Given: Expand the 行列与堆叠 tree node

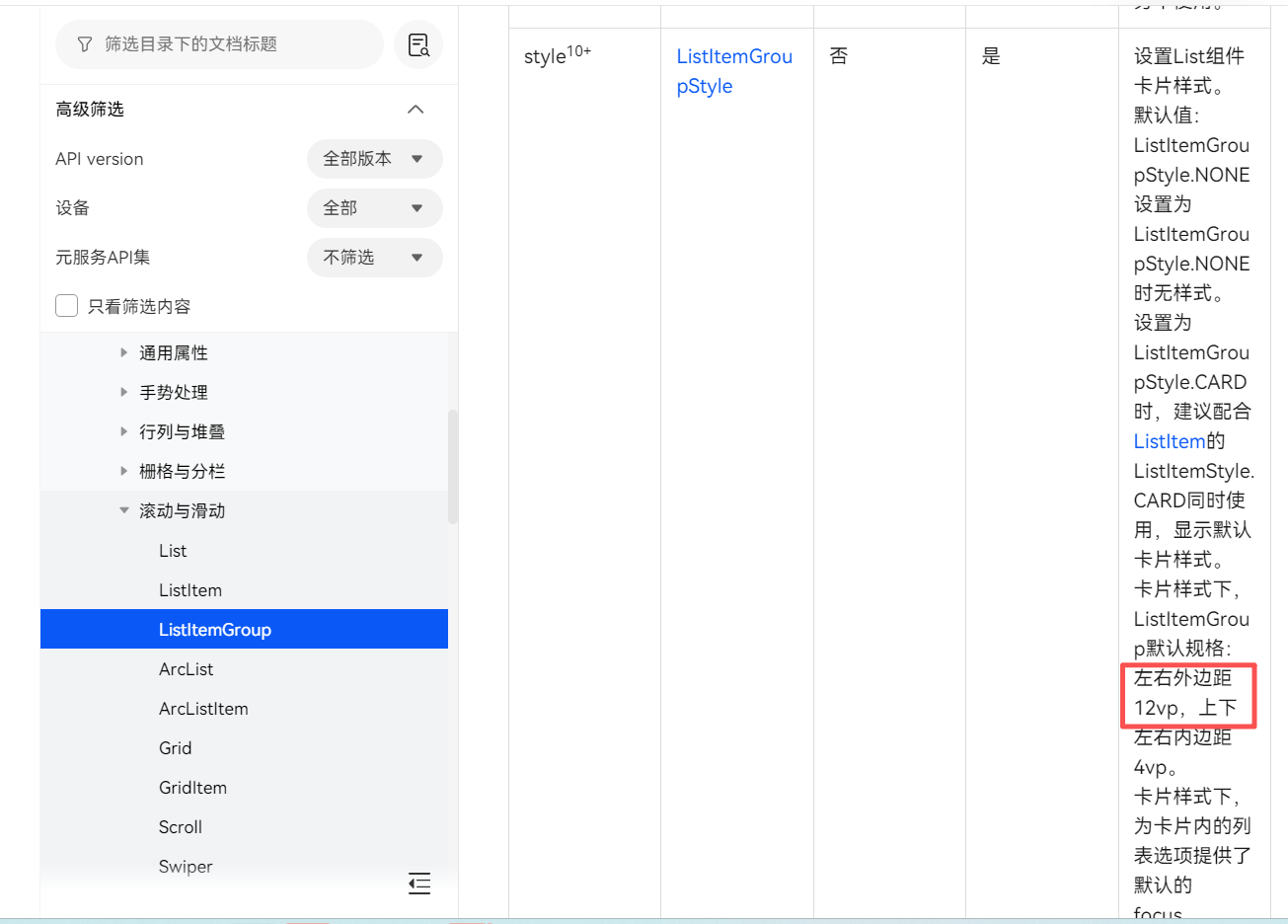Looking at the screenshot, I should click(x=124, y=431).
